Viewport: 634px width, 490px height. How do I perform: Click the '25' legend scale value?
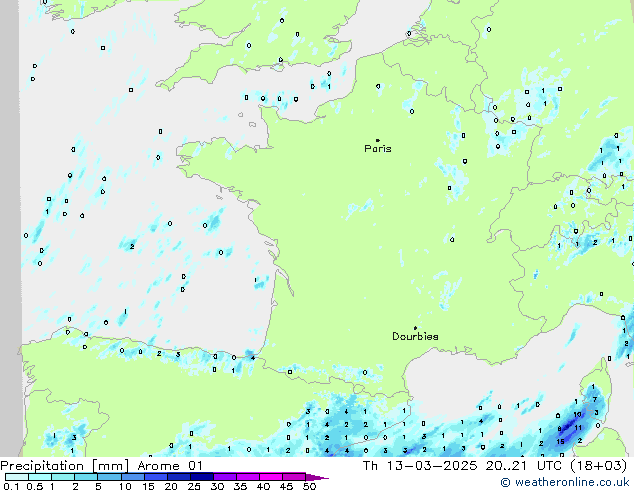click(x=194, y=486)
